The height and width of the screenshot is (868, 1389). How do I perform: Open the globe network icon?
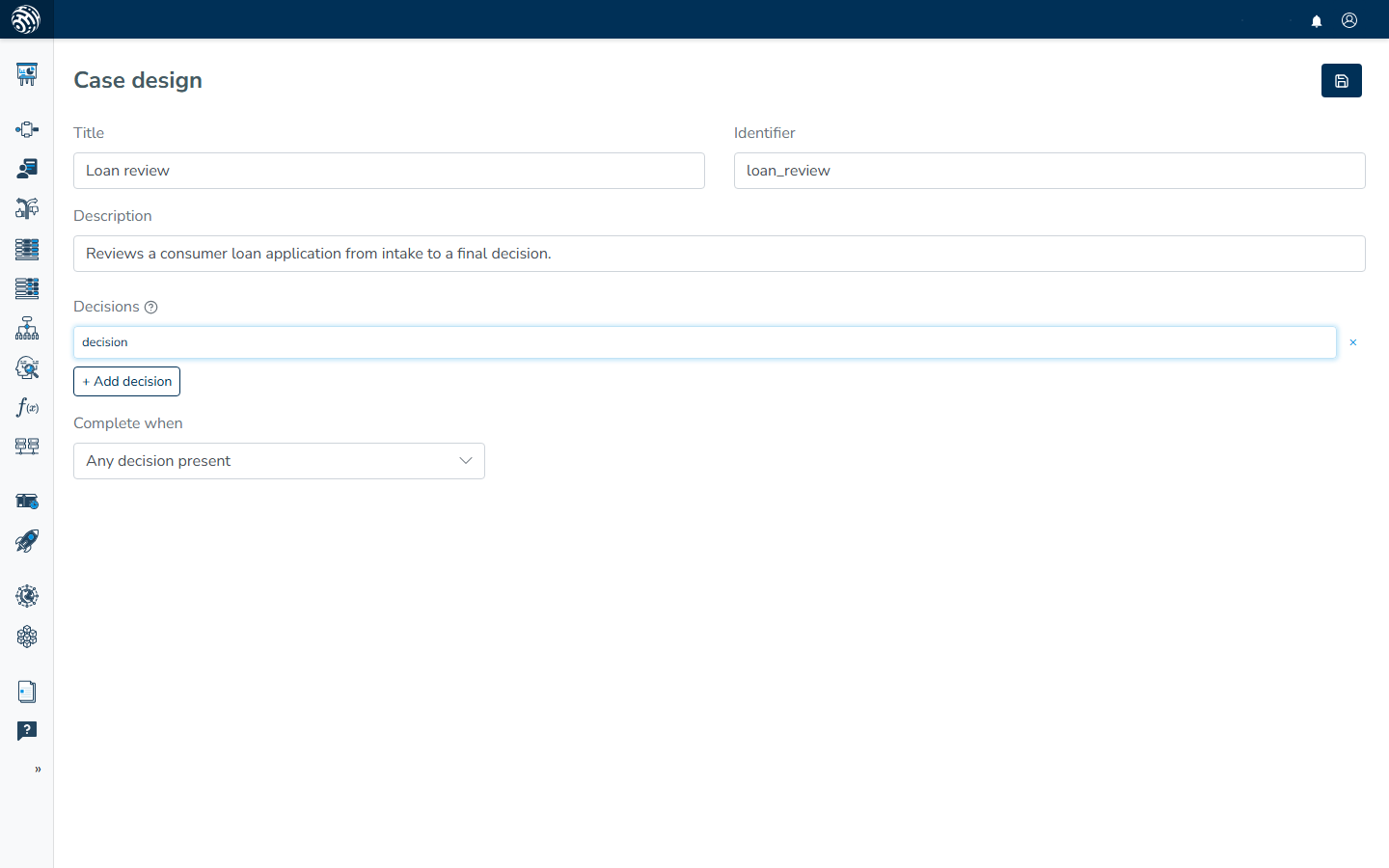[x=27, y=596]
